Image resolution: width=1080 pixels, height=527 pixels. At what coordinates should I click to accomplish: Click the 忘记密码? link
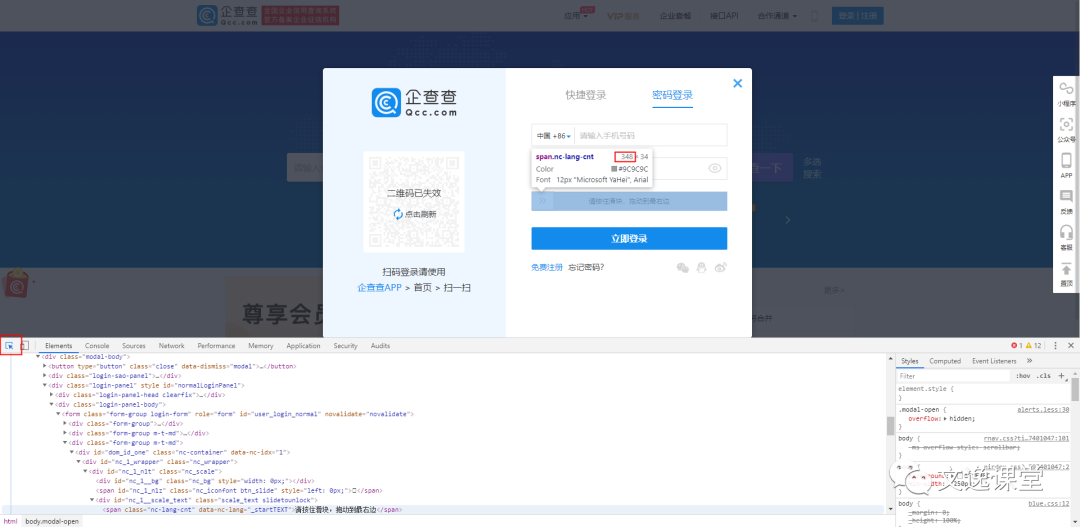coord(586,267)
